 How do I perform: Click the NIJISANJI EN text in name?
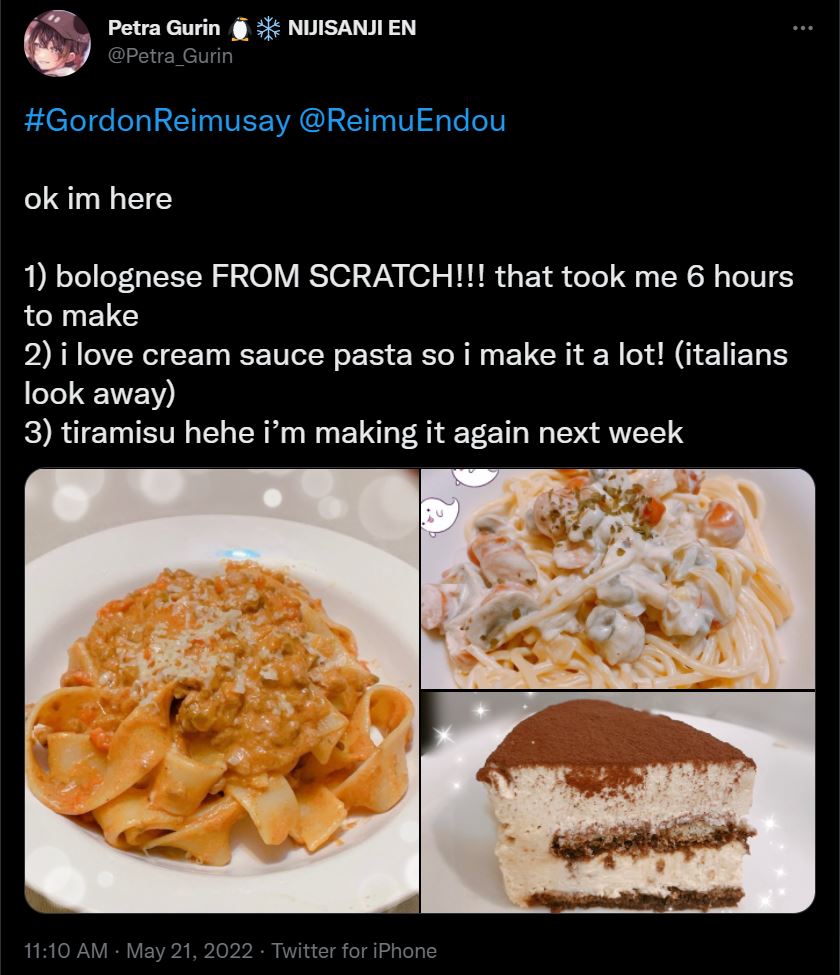352,28
